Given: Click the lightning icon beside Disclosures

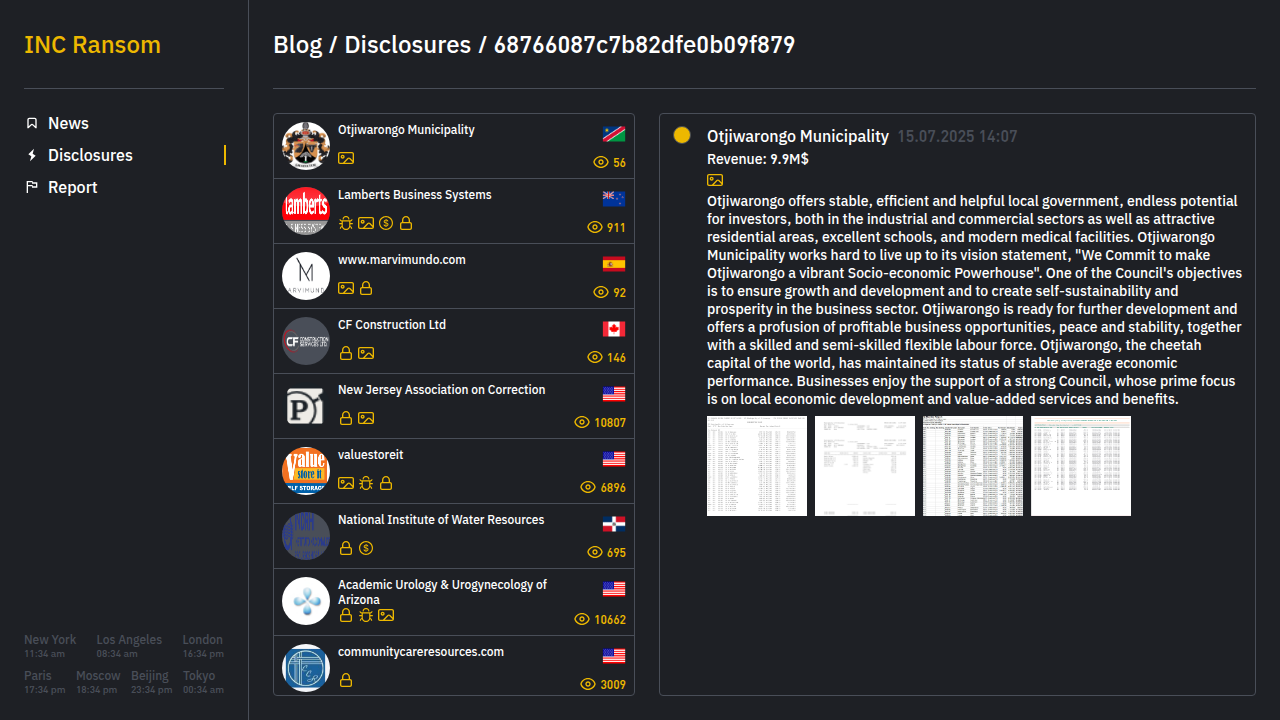Looking at the screenshot, I should 32,155.
